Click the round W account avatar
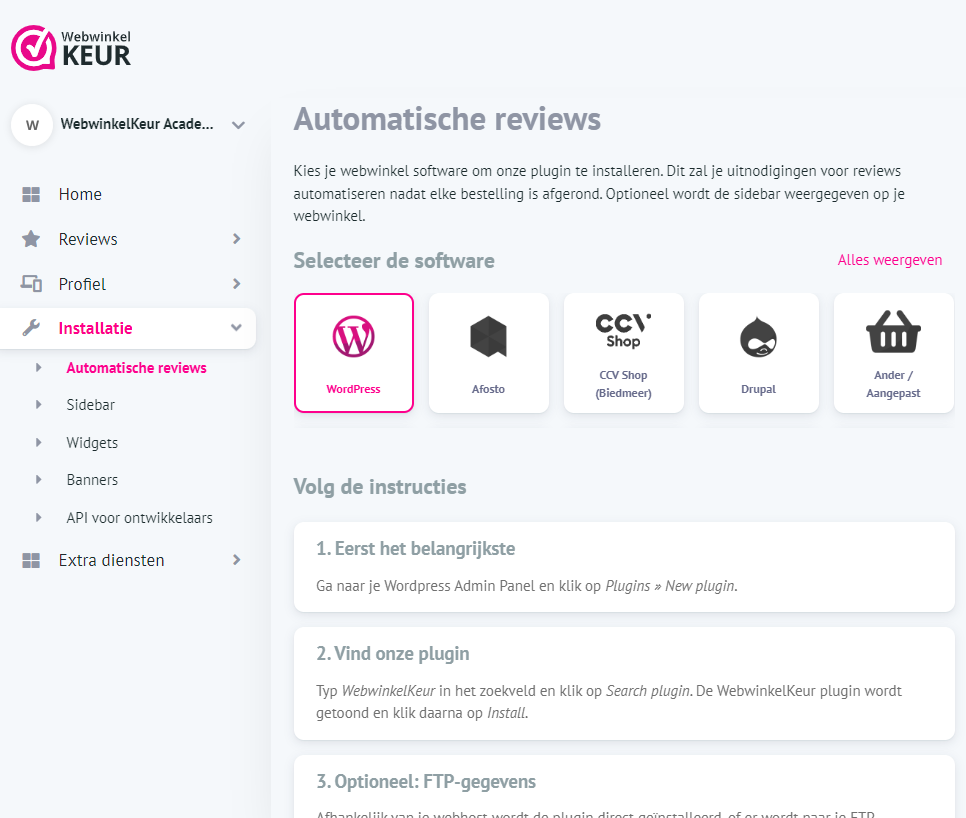 tap(32, 125)
